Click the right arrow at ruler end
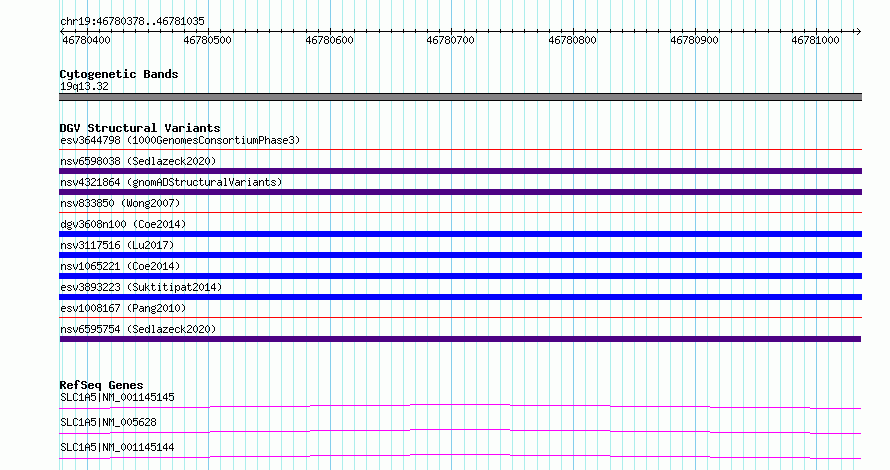Screen dimensions: 890x470 click(x=858, y=32)
